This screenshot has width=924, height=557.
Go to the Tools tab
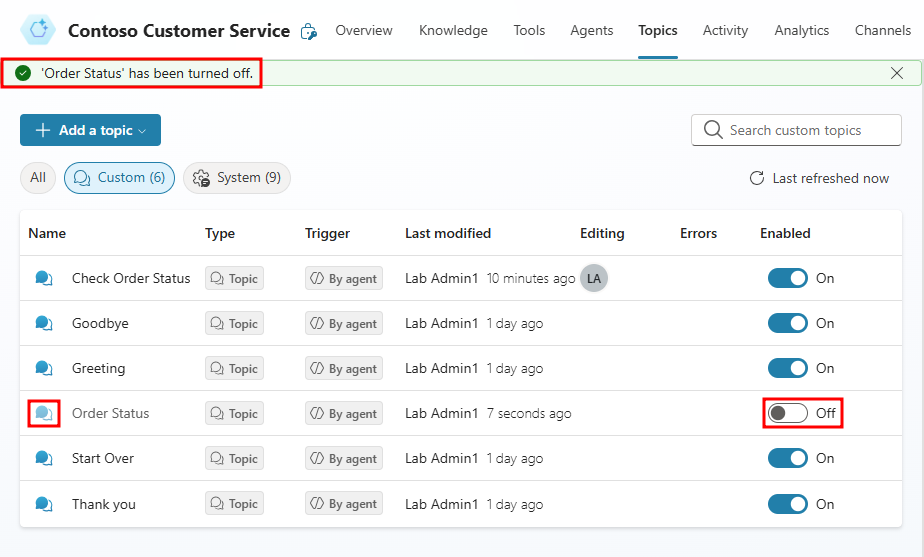529,30
